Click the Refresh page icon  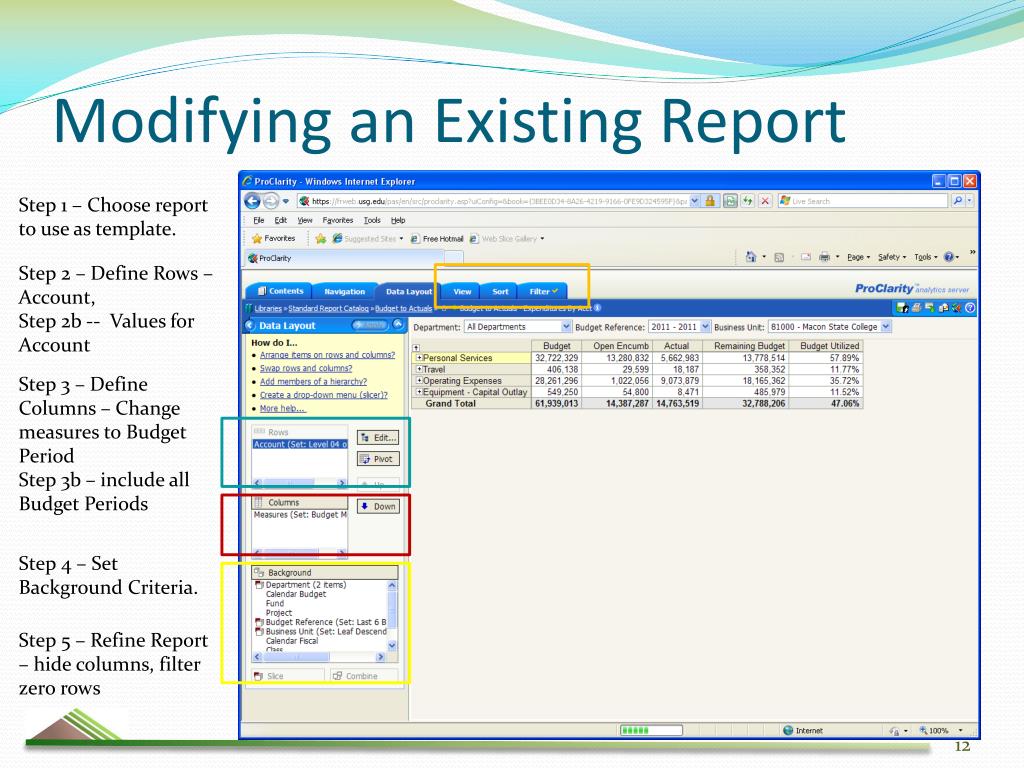tap(747, 201)
